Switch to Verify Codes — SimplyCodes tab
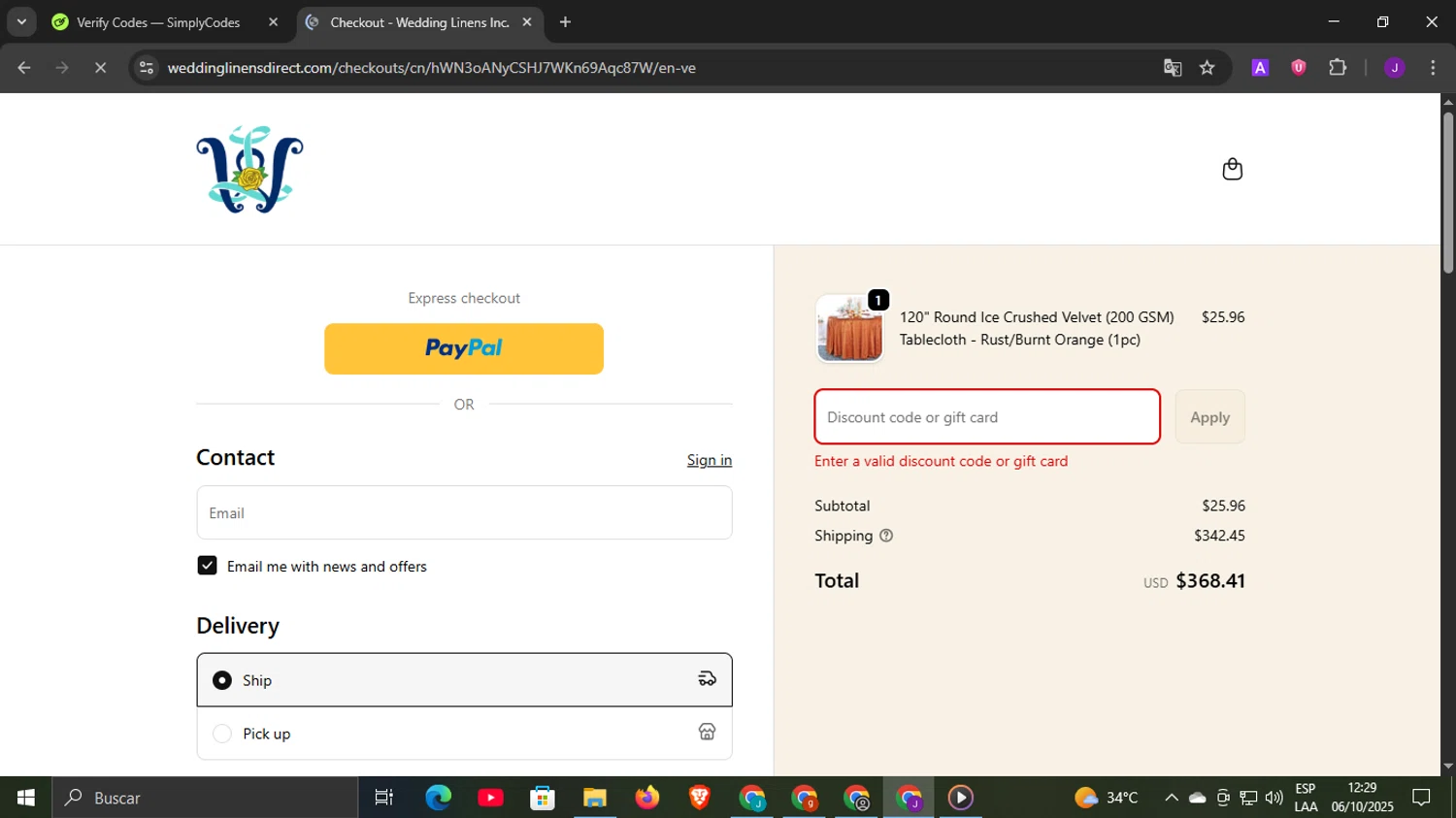 [x=158, y=22]
